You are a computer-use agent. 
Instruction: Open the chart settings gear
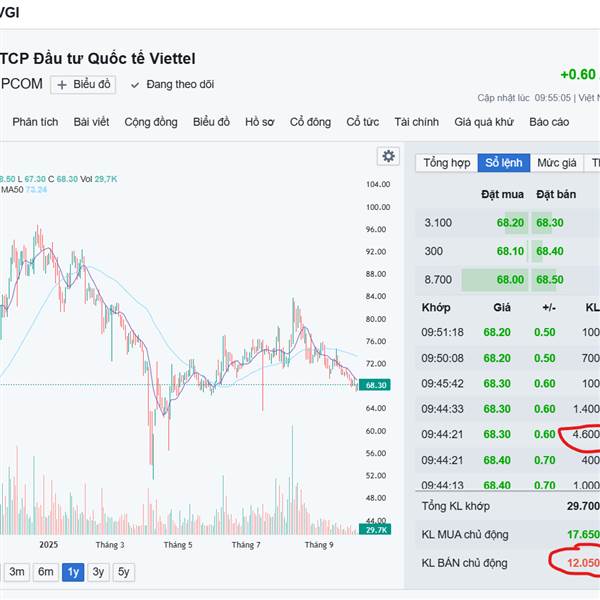click(388, 156)
